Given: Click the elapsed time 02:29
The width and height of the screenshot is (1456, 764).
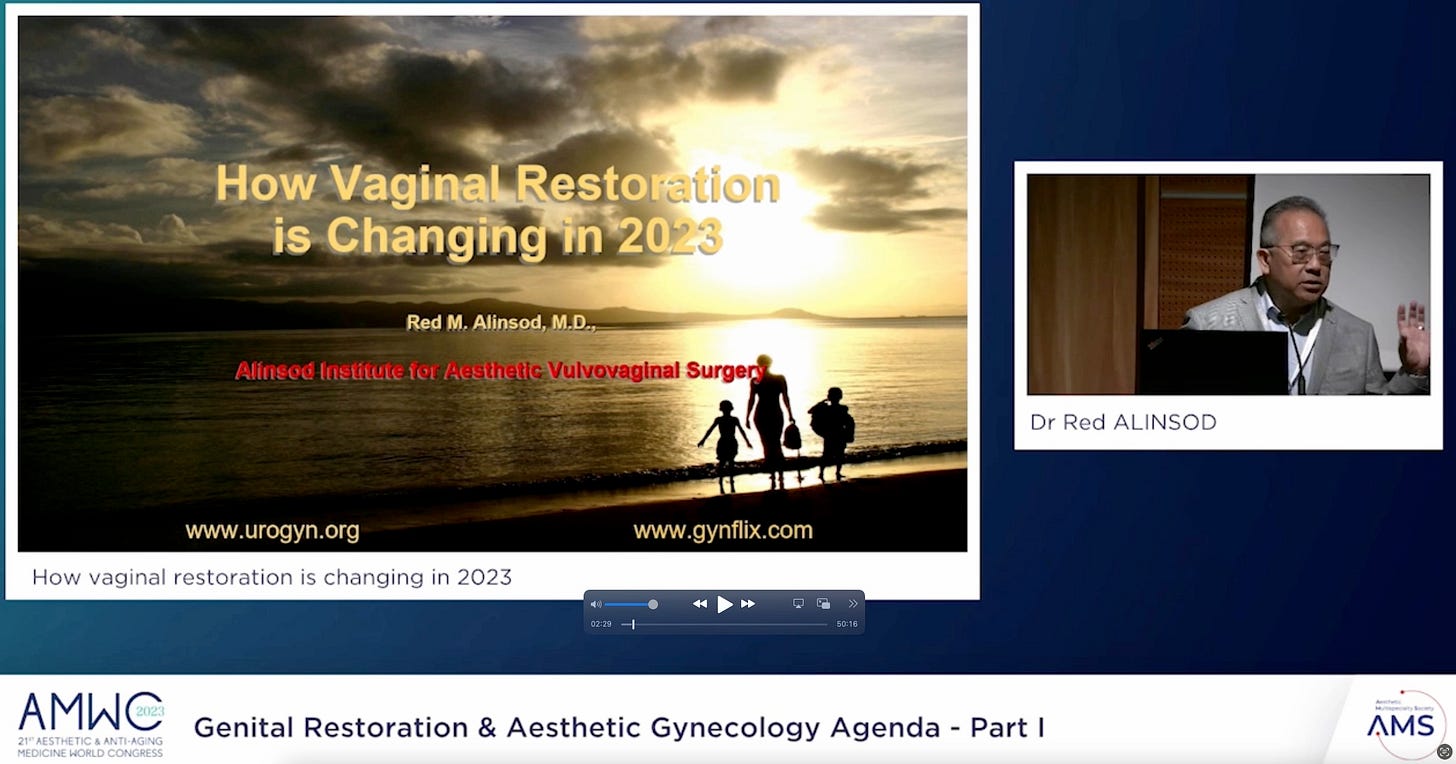Looking at the screenshot, I should (601, 624).
